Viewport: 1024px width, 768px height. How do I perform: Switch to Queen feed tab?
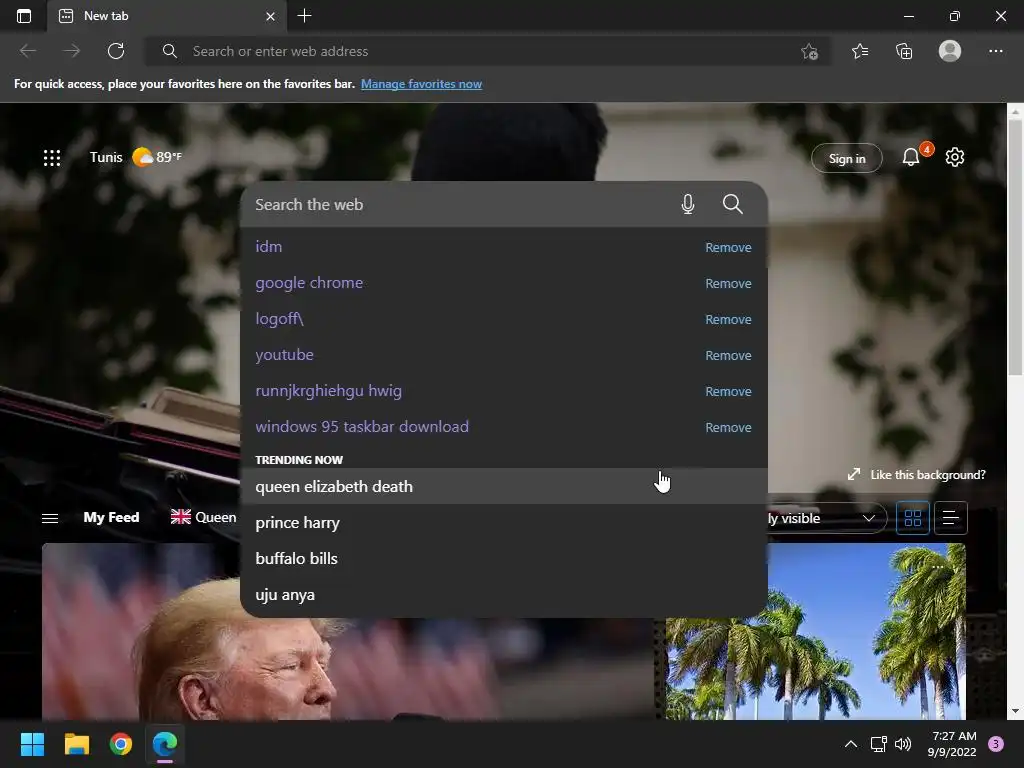click(x=203, y=517)
